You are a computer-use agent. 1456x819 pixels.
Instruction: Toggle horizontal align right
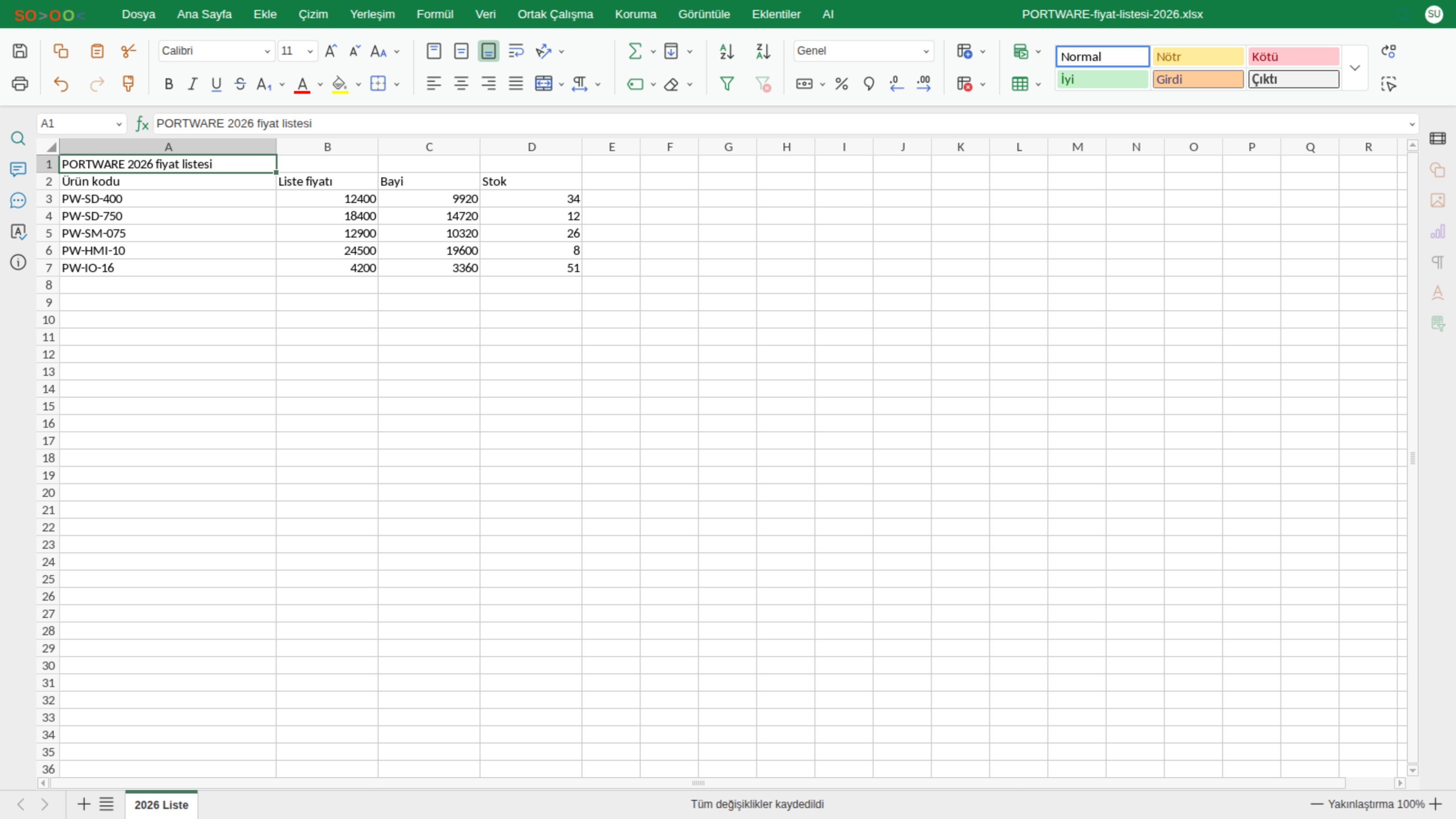pyautogui.click(x=488, y=84)
